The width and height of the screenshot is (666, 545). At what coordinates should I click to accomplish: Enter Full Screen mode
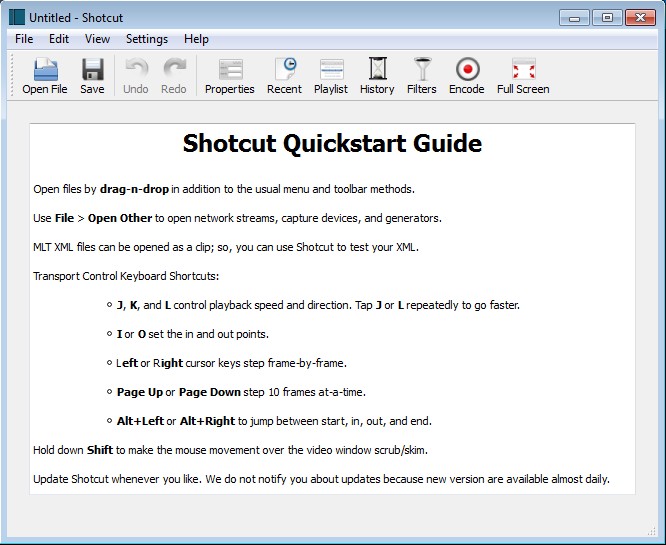[523, 76]
